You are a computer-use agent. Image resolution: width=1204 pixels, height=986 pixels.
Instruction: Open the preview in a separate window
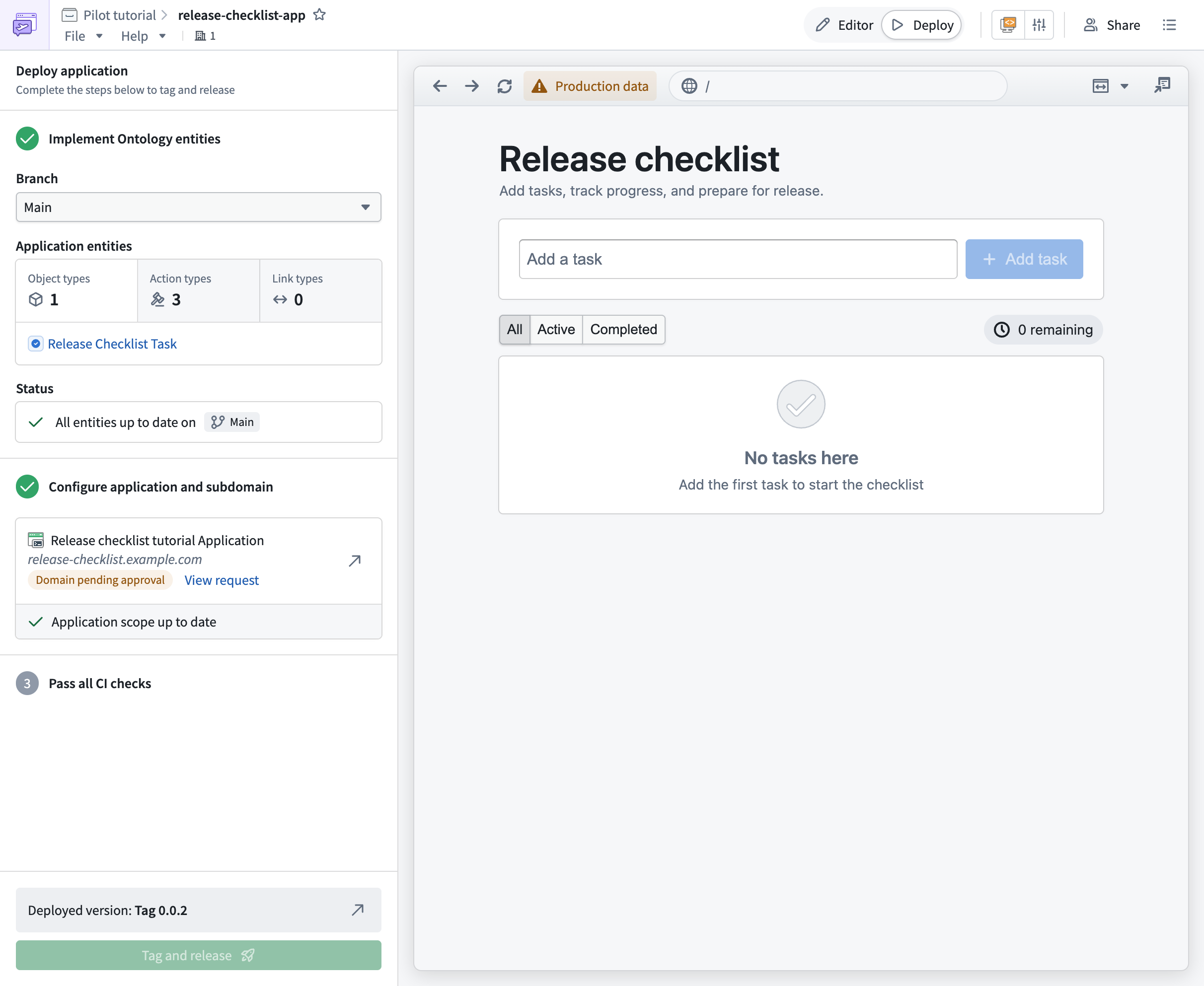[x=1162, y=85]
